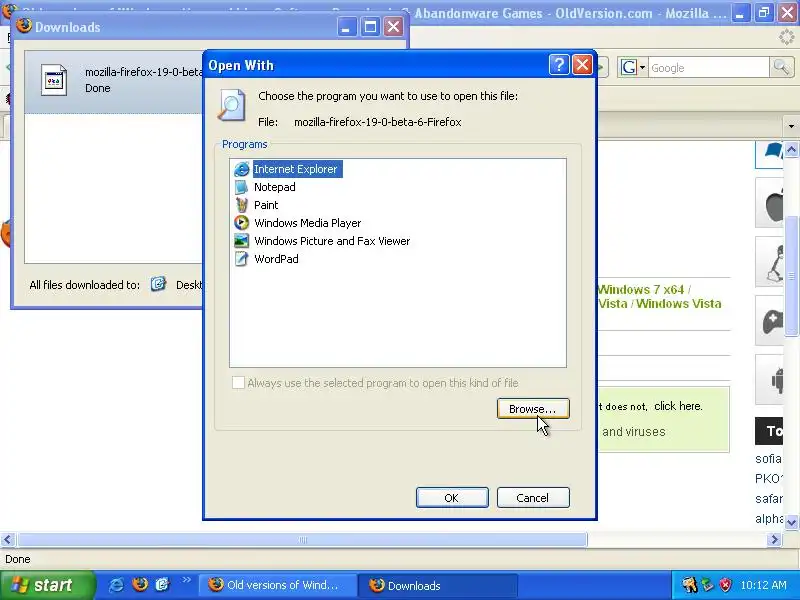The height and width of the screenshot is (600, 800).
Task: Select Paint in the Programs list
Action: coord(266,205)
